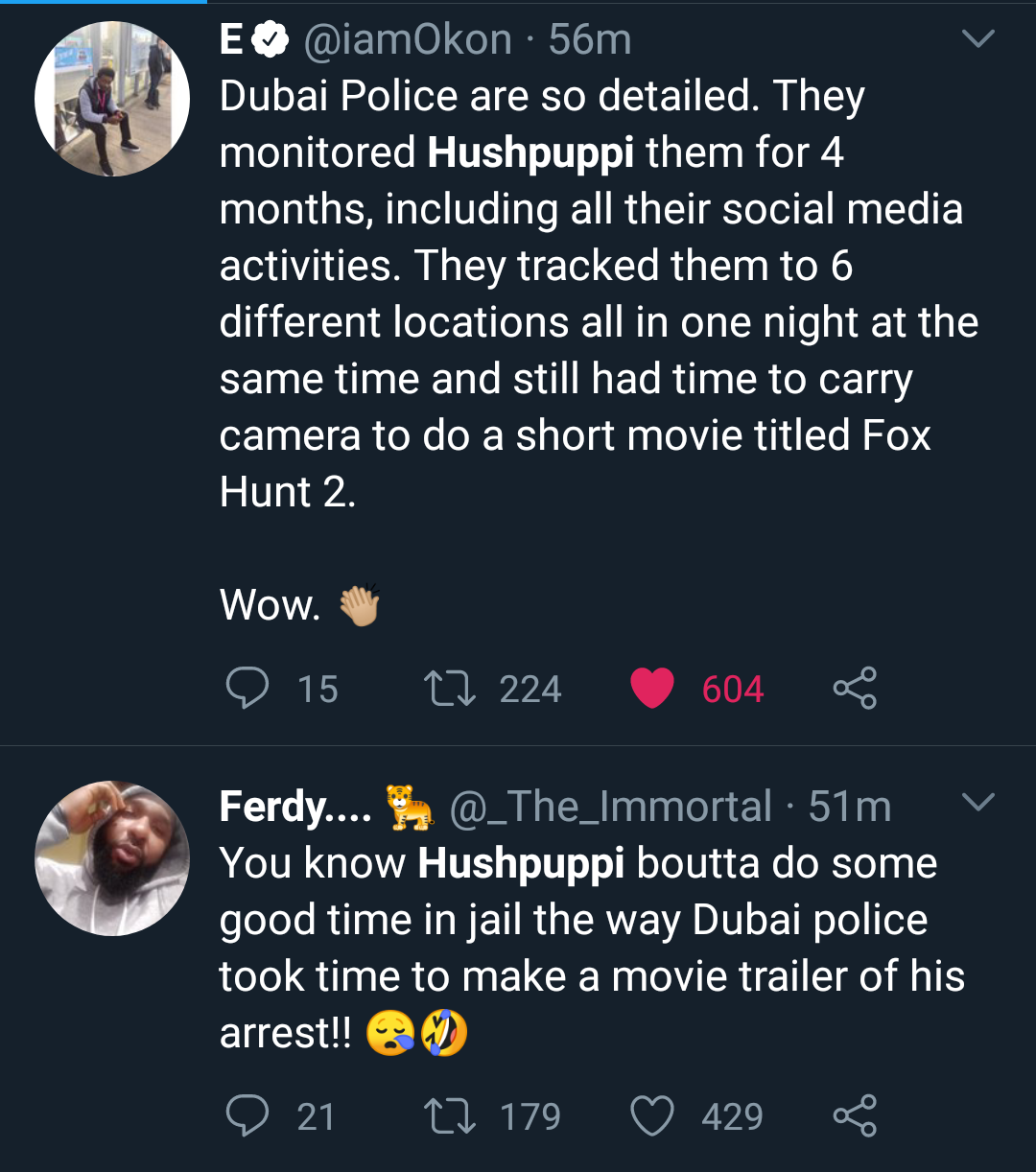
Task: Open the @iamOkon handle link
Action: click(x=408, y=40)
